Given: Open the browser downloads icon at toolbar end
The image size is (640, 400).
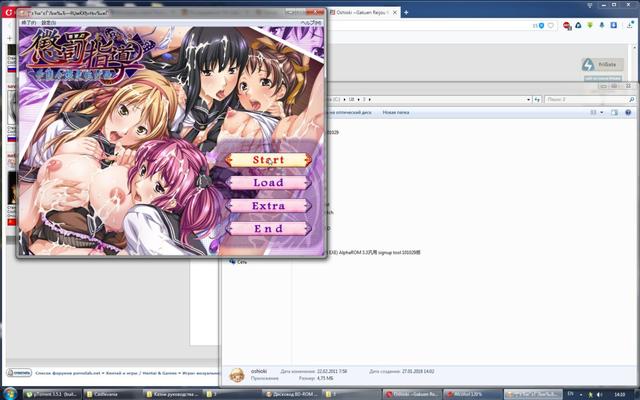Looking at the screenshot, I should click(631, 26).
